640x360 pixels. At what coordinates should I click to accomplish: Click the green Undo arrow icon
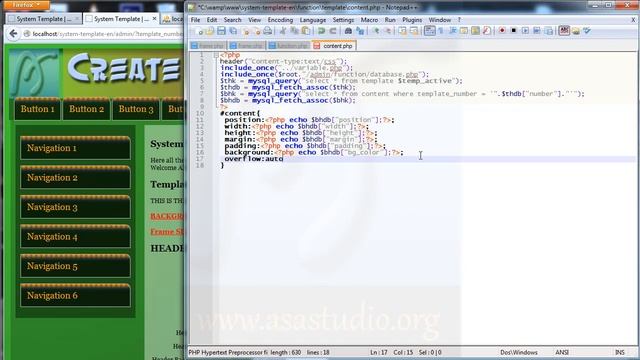(x=322, y=31)
